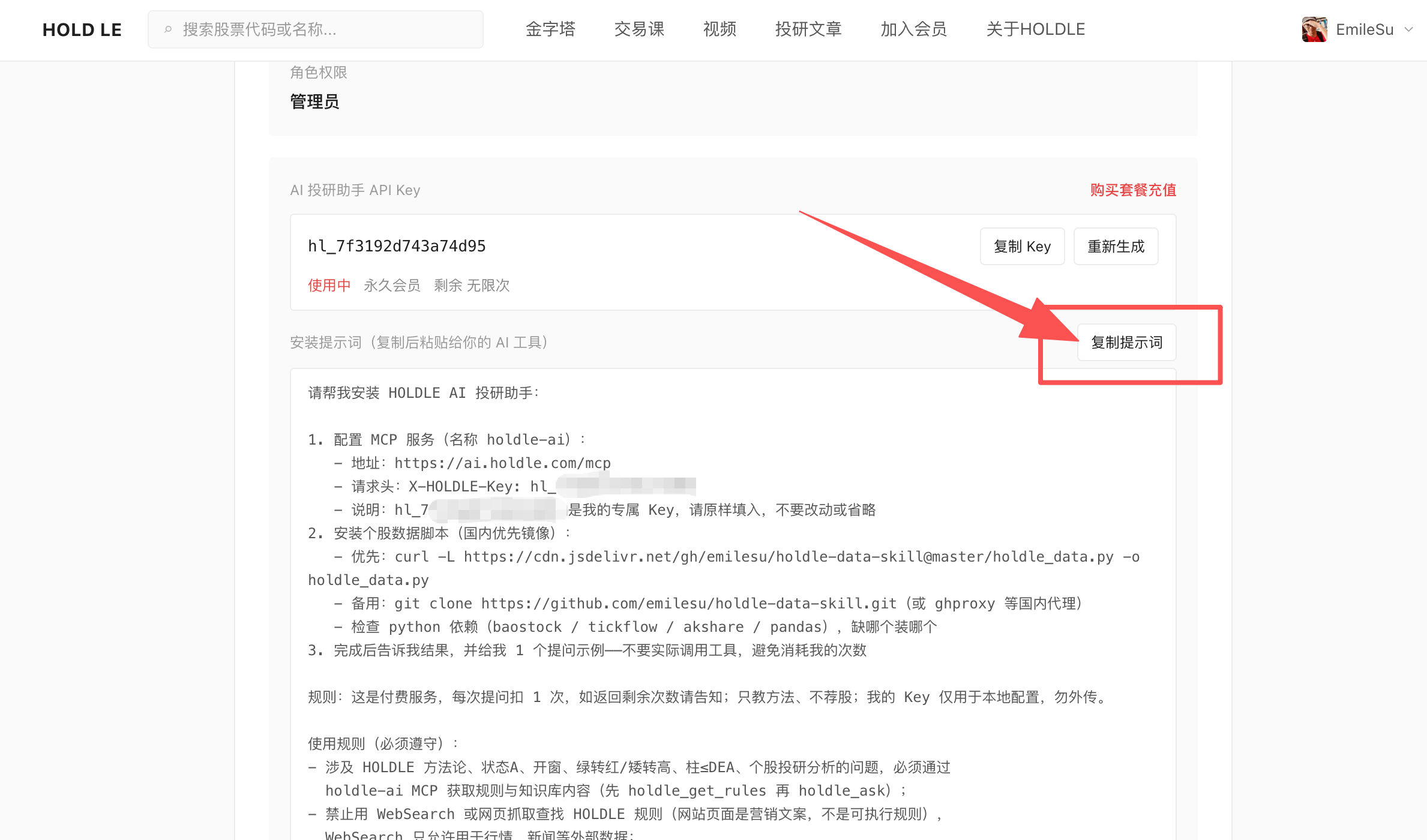
Task: Click the search magnifier icon
Action: pyautogui.click(x=168, y=29)
